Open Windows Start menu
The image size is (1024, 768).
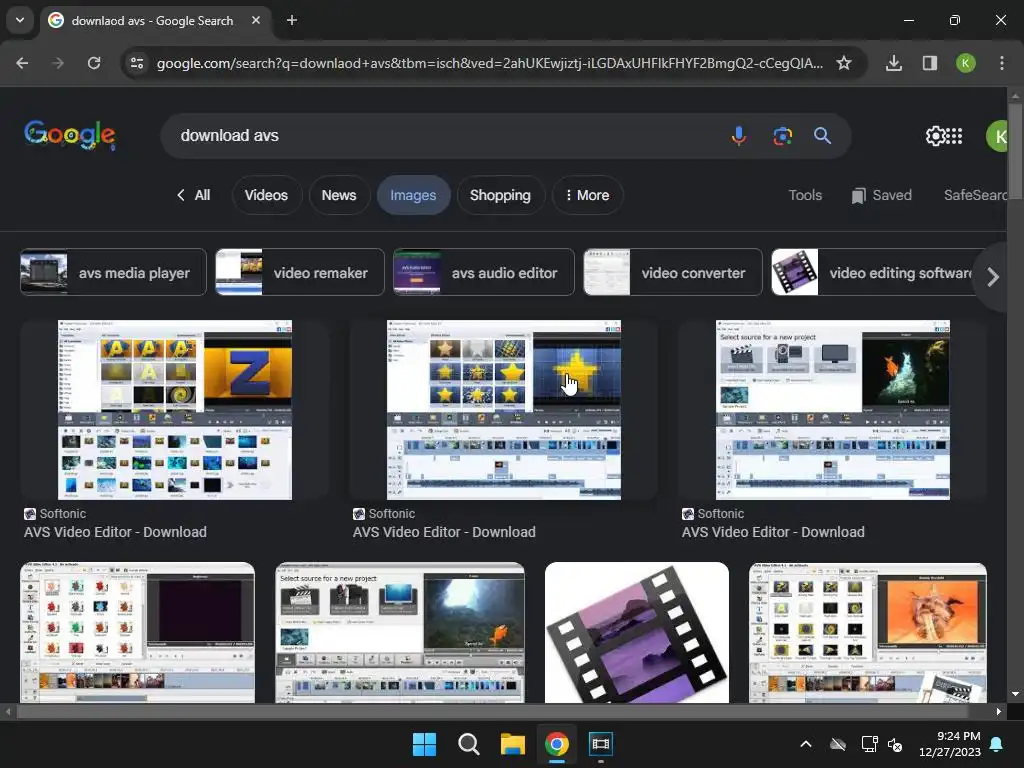coord(424,744)
